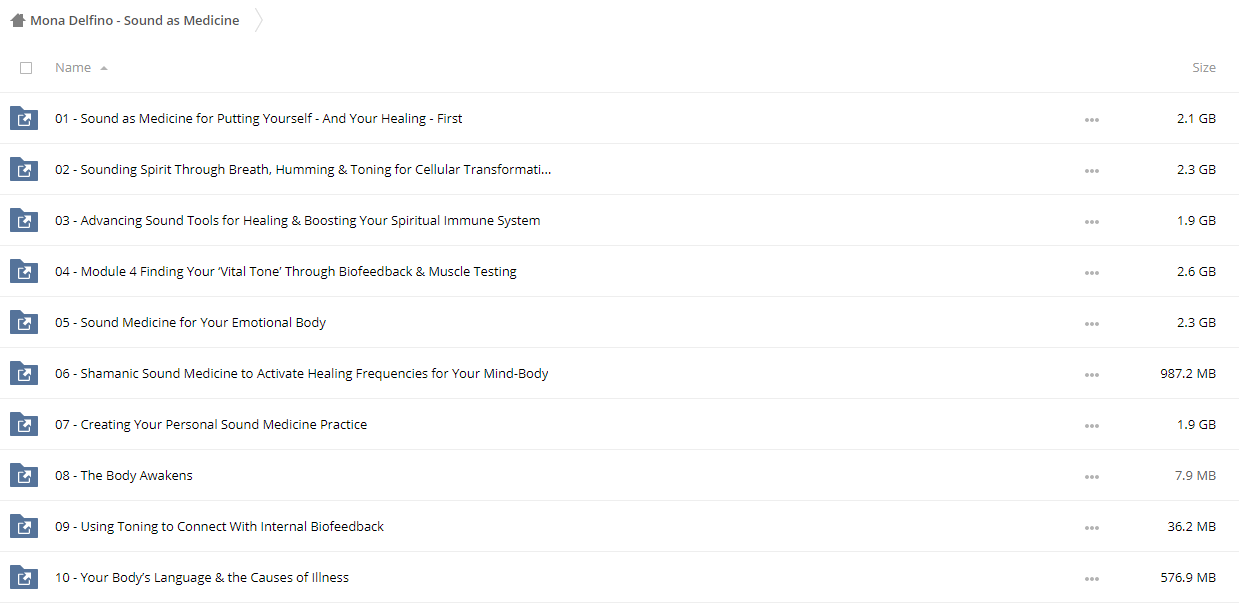Click the folder icon for 06 - Shamanic Sound Medicine

click(23, 374)
